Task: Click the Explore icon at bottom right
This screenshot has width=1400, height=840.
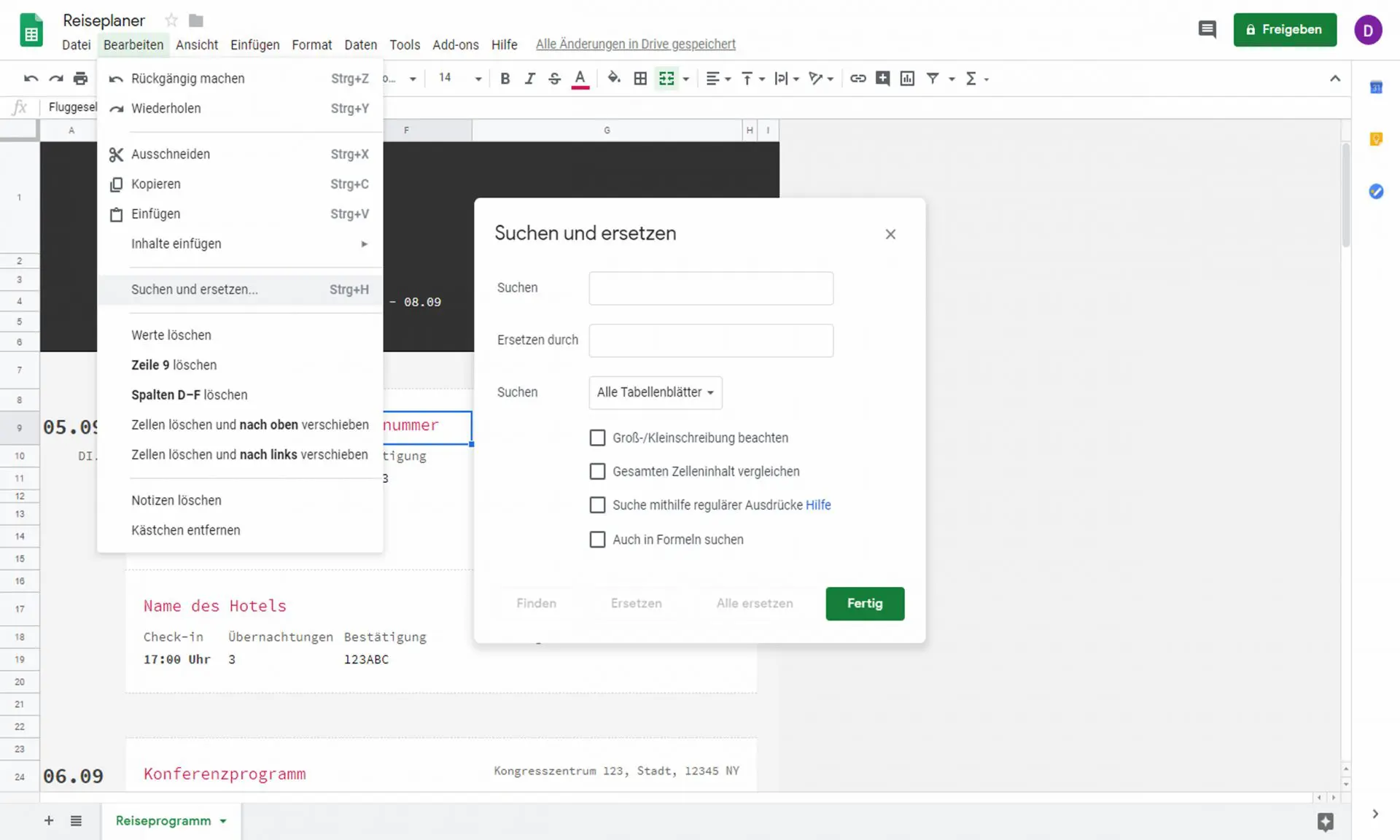Action: [x=1326, y=822]
